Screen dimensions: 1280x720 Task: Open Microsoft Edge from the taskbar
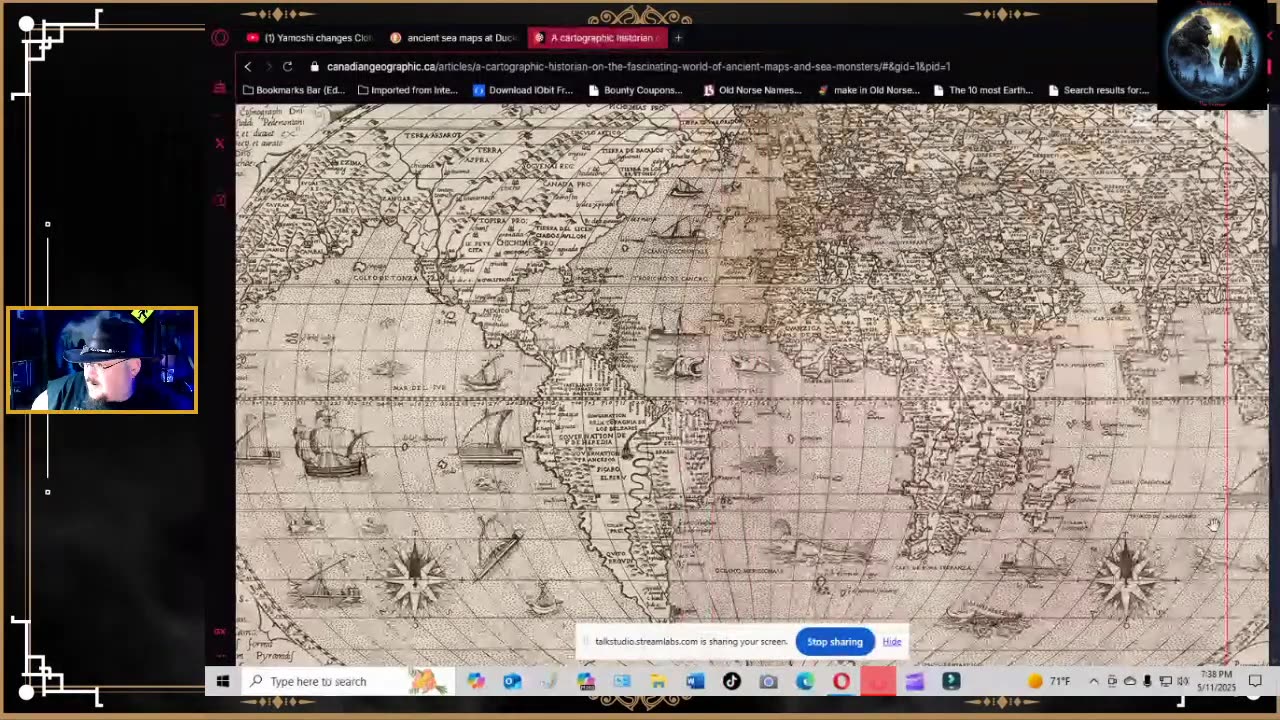pyautogui.click(x=805, y=682)
